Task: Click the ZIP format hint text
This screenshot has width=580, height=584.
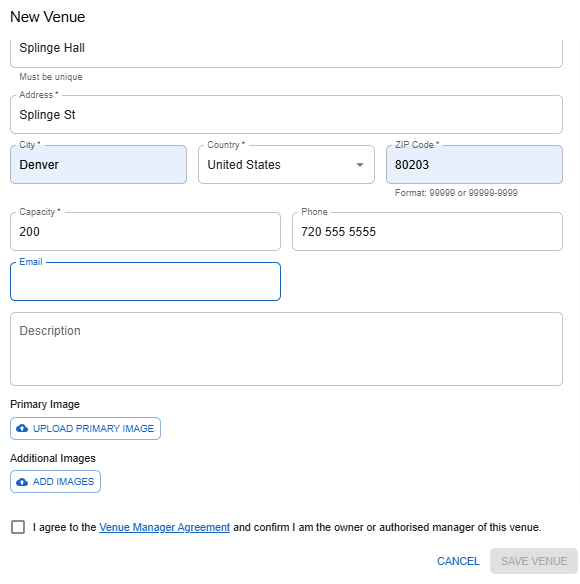Action: click(456, 193)
